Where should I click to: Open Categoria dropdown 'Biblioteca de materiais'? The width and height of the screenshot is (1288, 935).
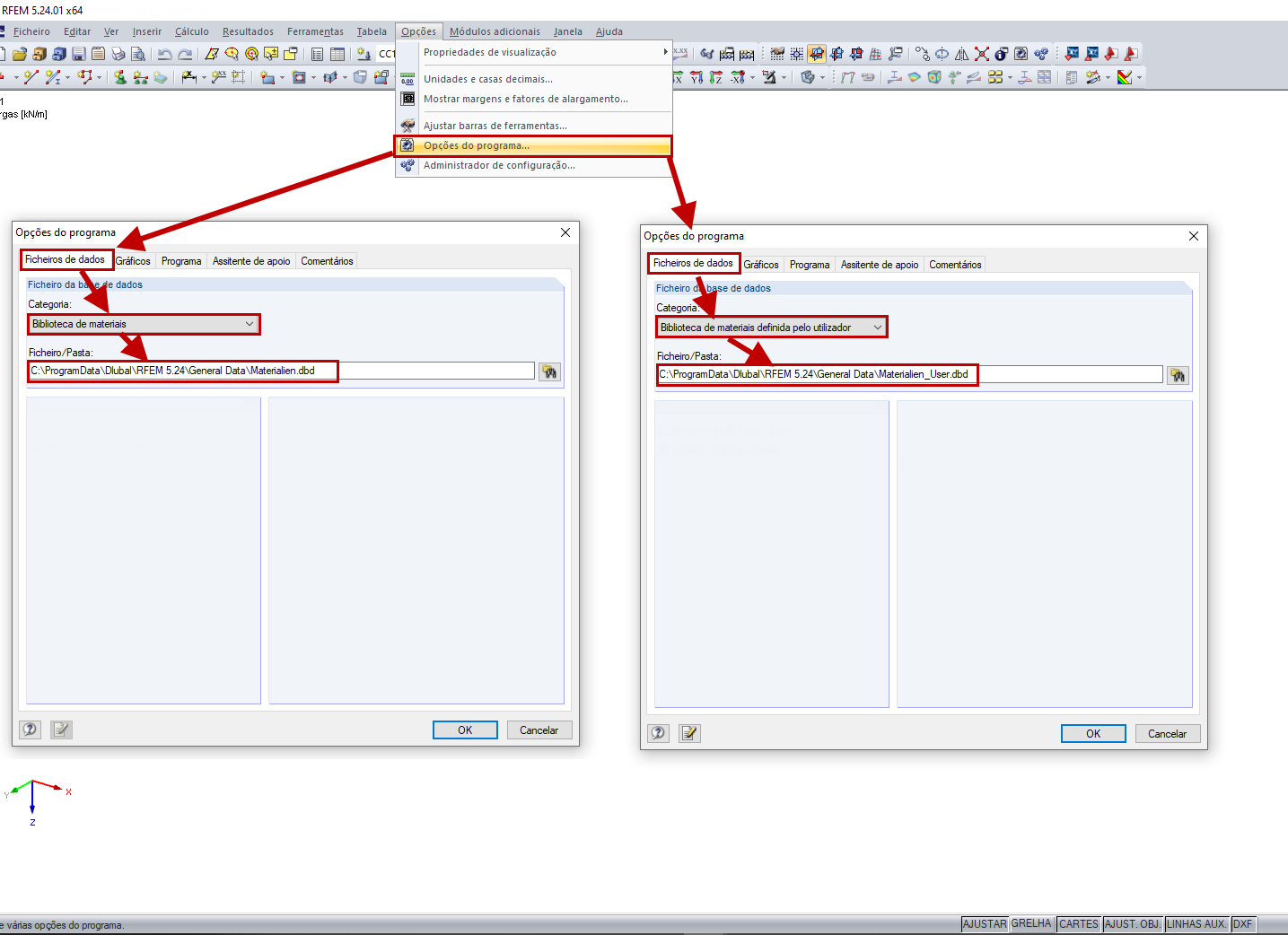tap(144, 324)
